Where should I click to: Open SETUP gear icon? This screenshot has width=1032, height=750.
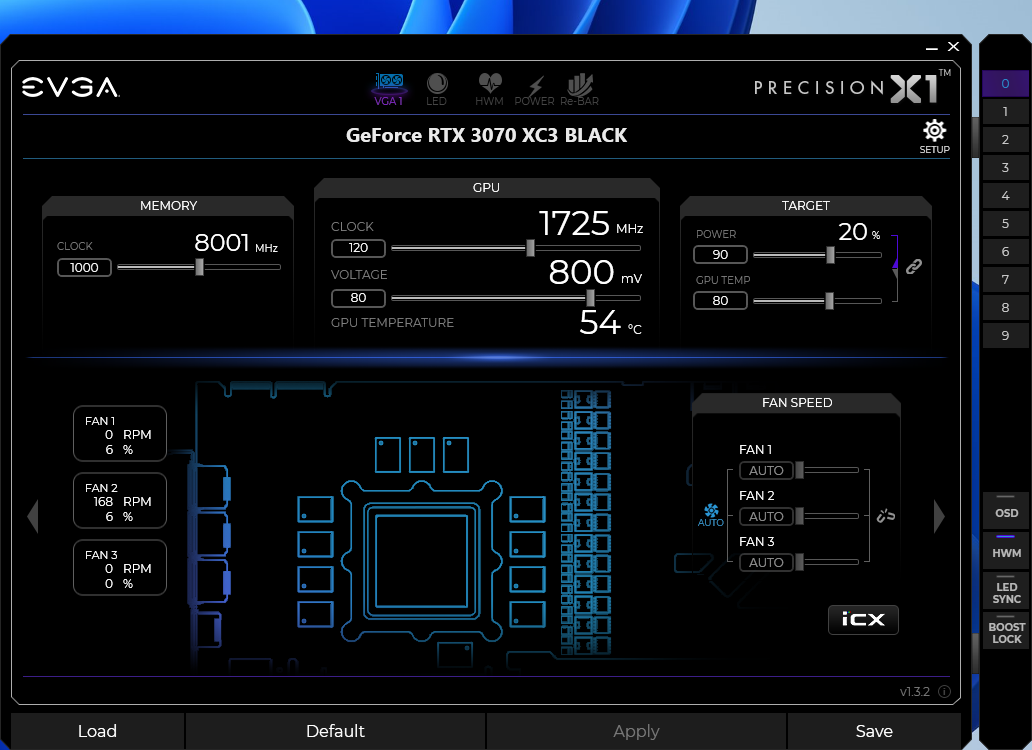coord(934,137)
